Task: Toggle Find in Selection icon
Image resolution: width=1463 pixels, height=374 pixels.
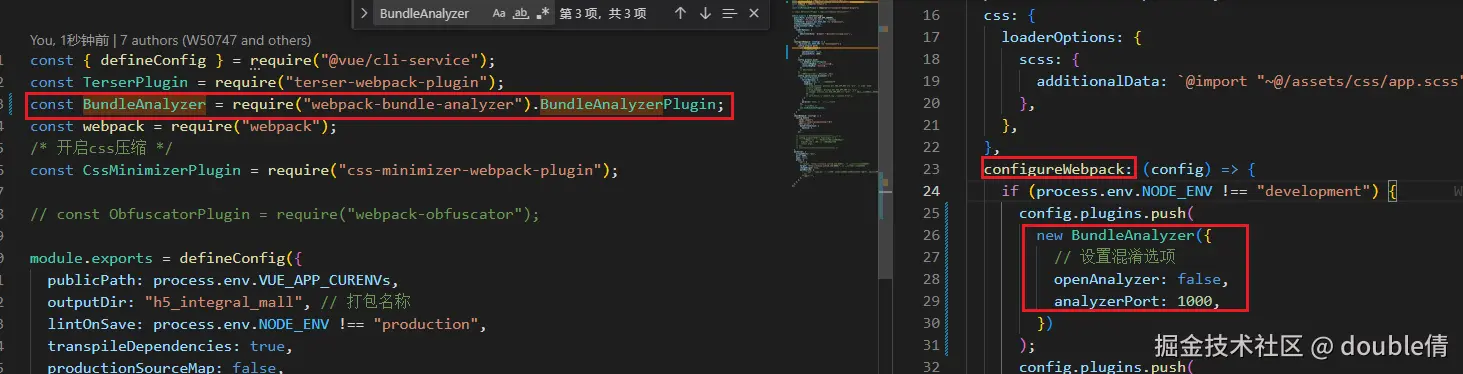Action: click(x=730, y=13)
